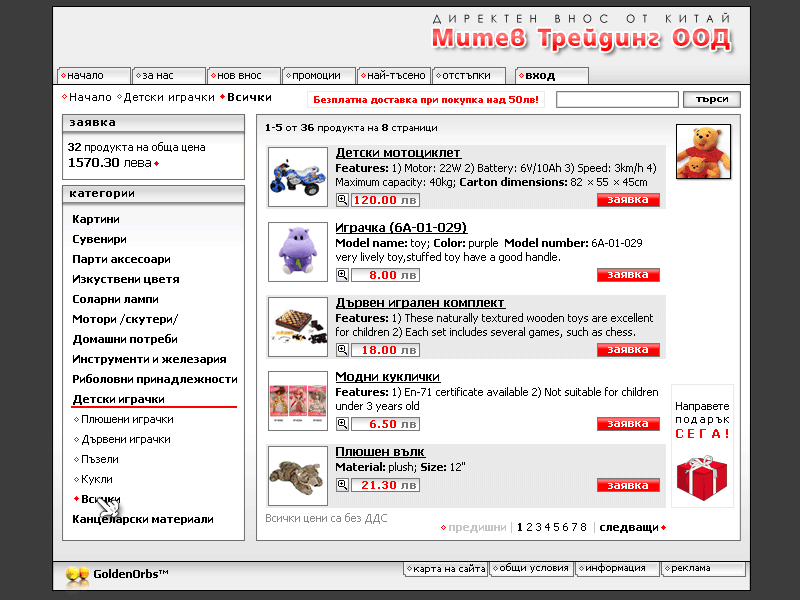Click magnifier icon under Играчка (6A-01-029)
Viewport: 800px width, 600px height.
click(342, 275)
